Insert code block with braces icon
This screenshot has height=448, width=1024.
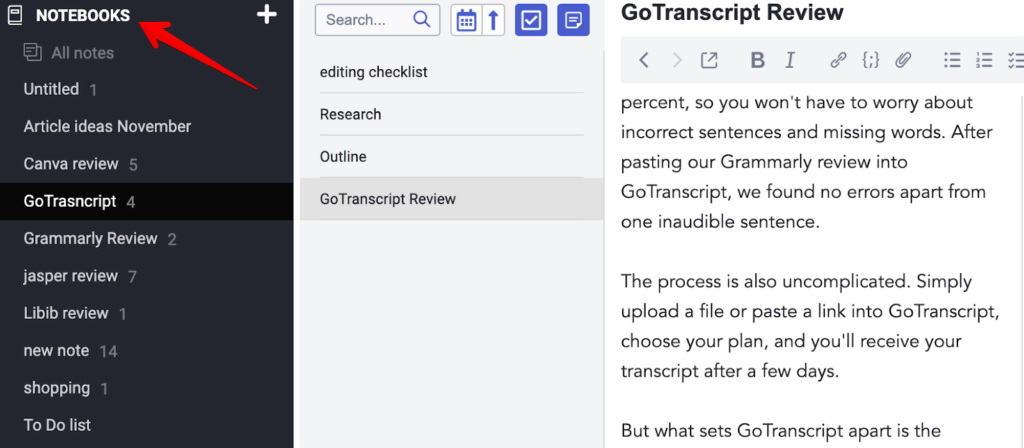coord(871,61)
